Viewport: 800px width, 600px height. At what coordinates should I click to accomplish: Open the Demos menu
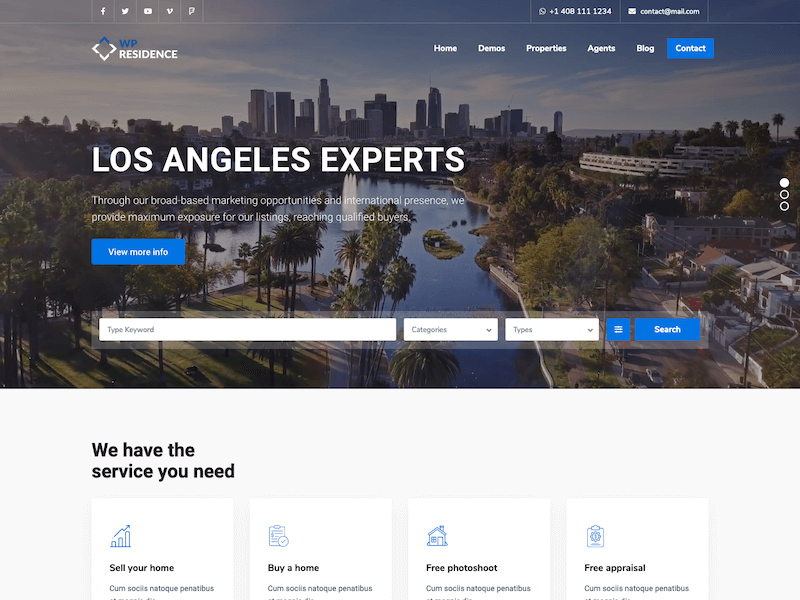click(491, 48)
